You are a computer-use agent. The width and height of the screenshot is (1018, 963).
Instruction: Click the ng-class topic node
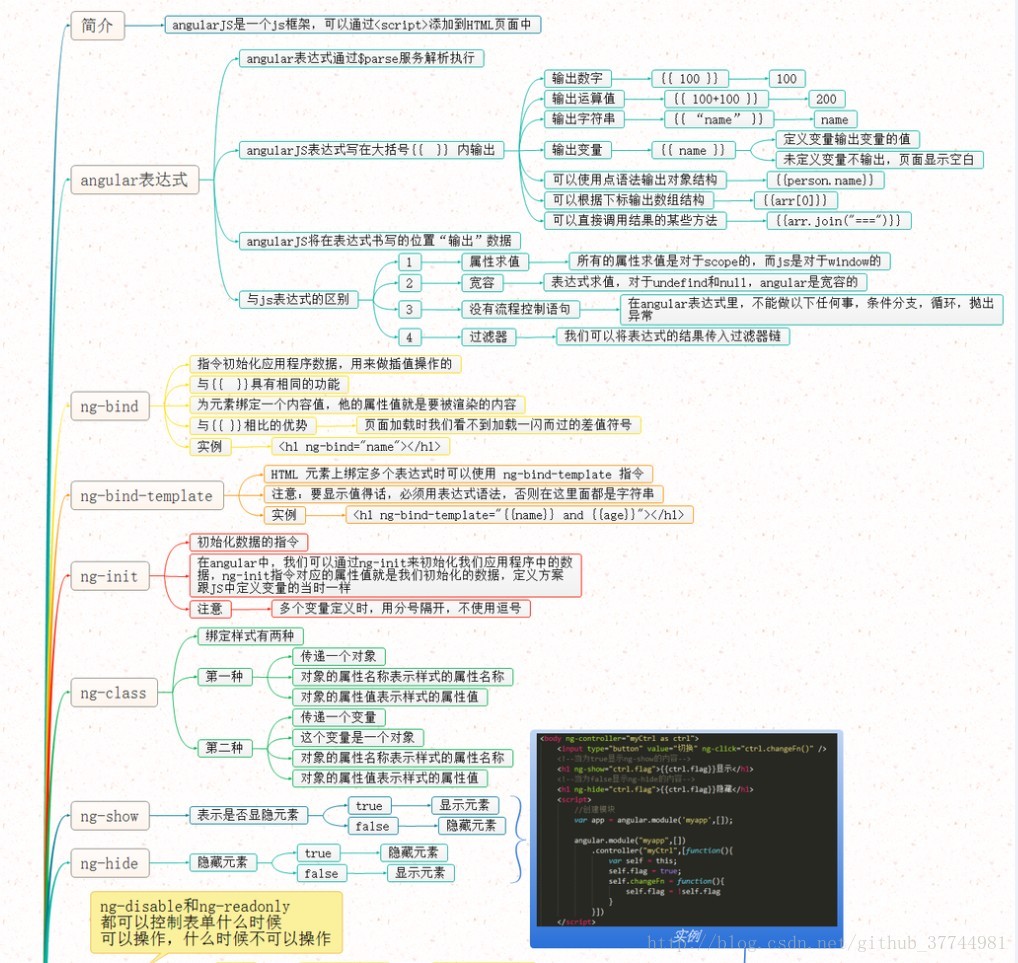pyautogui.click(x=114, y=693)
